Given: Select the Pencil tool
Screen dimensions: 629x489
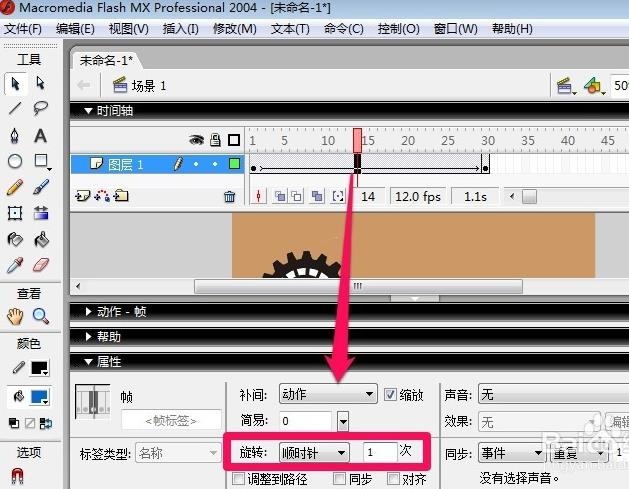Looking at the screenshot, I should (x=15, y=187).
